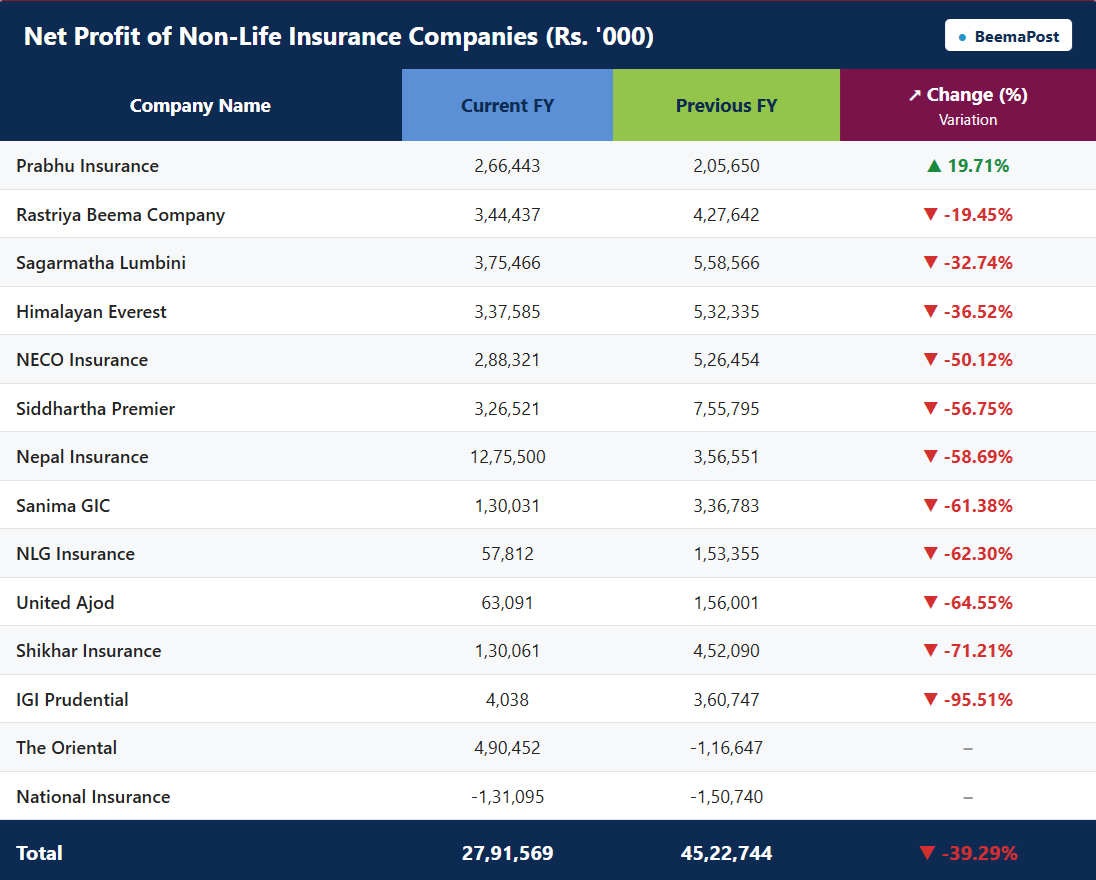The height and width of the screenshot is (880, 1096).
Task: Click the Previous FY column header
Action: tap(726, 106)
